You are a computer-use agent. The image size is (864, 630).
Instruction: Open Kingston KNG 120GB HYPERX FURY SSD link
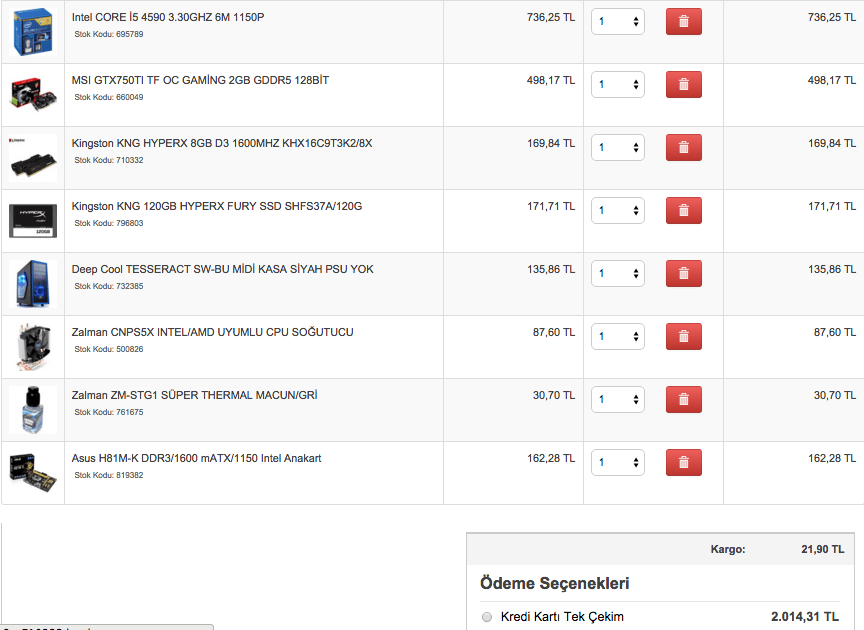217,206
